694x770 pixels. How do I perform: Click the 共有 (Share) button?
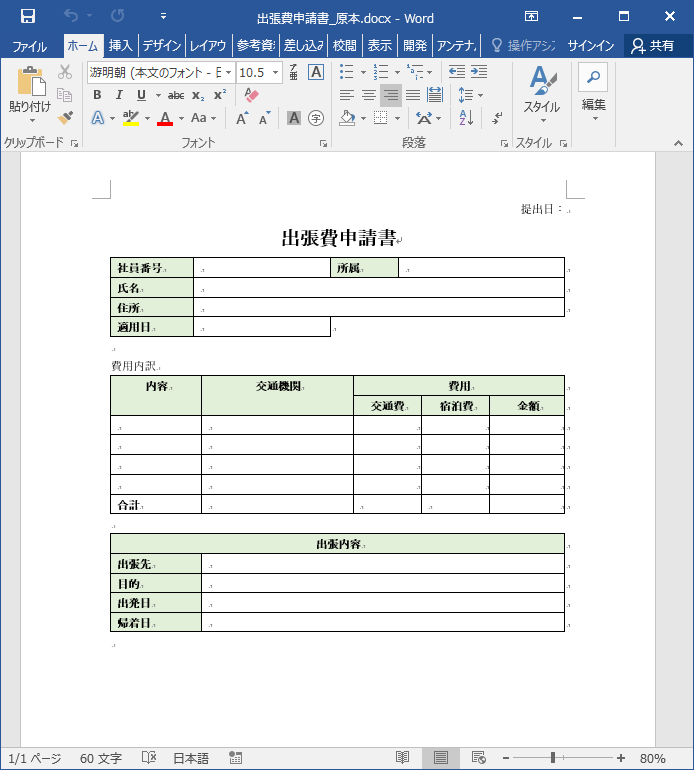click(652, 46)
